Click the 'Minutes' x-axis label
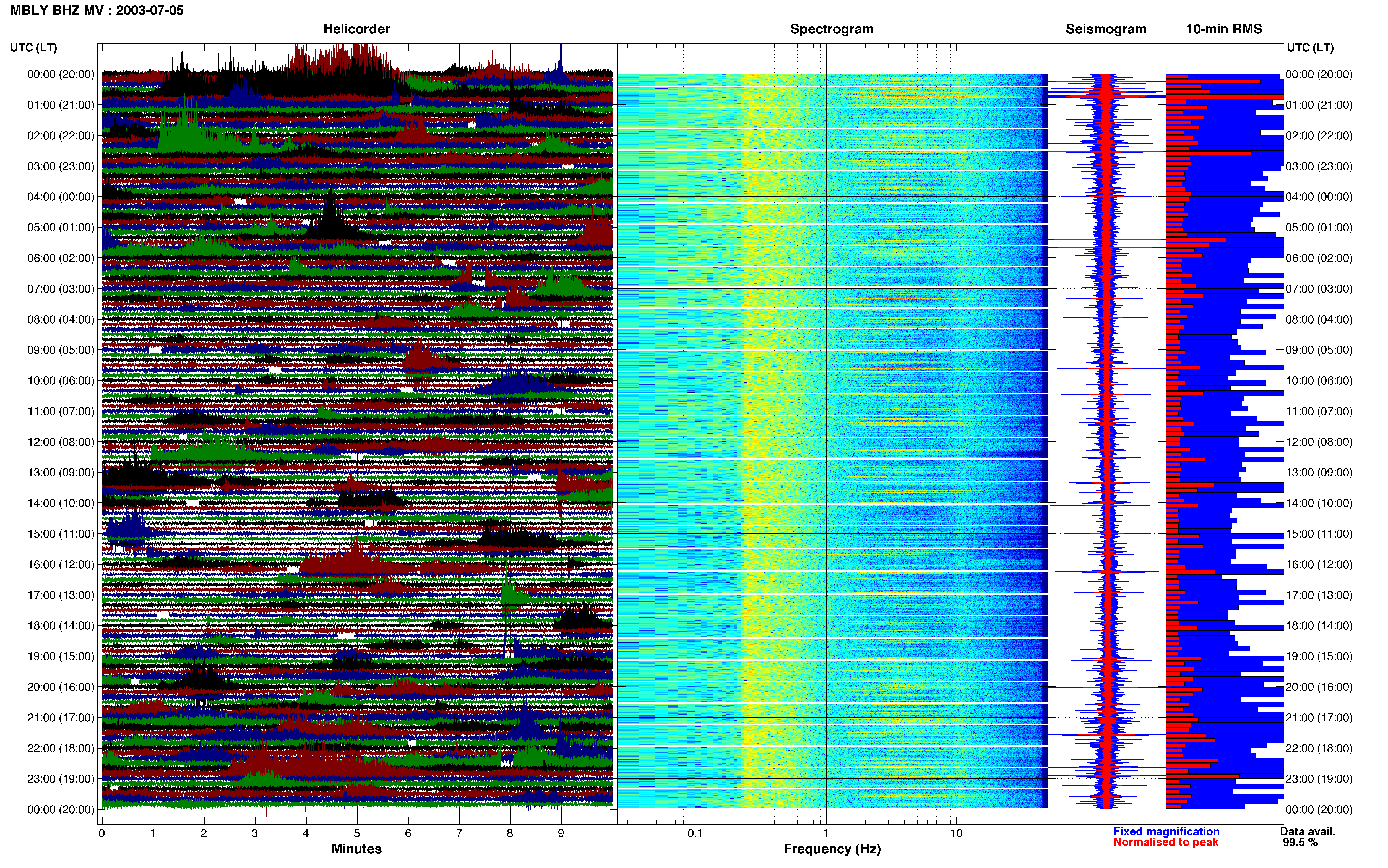Image resolution: width=1388 pixels, height=868 pixels. coord(356,848)
